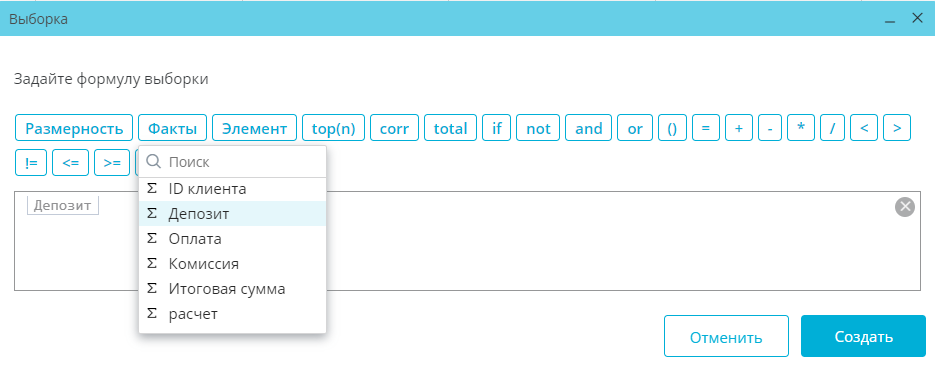Insert the divide operator (/)
The height and width of the screenshot is (370, 935).
[x=832, y=128]
